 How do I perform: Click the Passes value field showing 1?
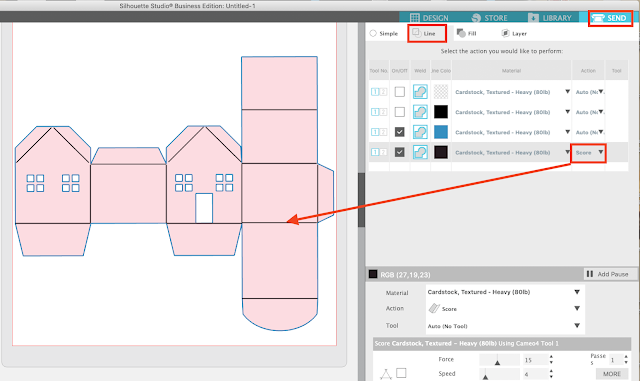click(x=615, y=360)
